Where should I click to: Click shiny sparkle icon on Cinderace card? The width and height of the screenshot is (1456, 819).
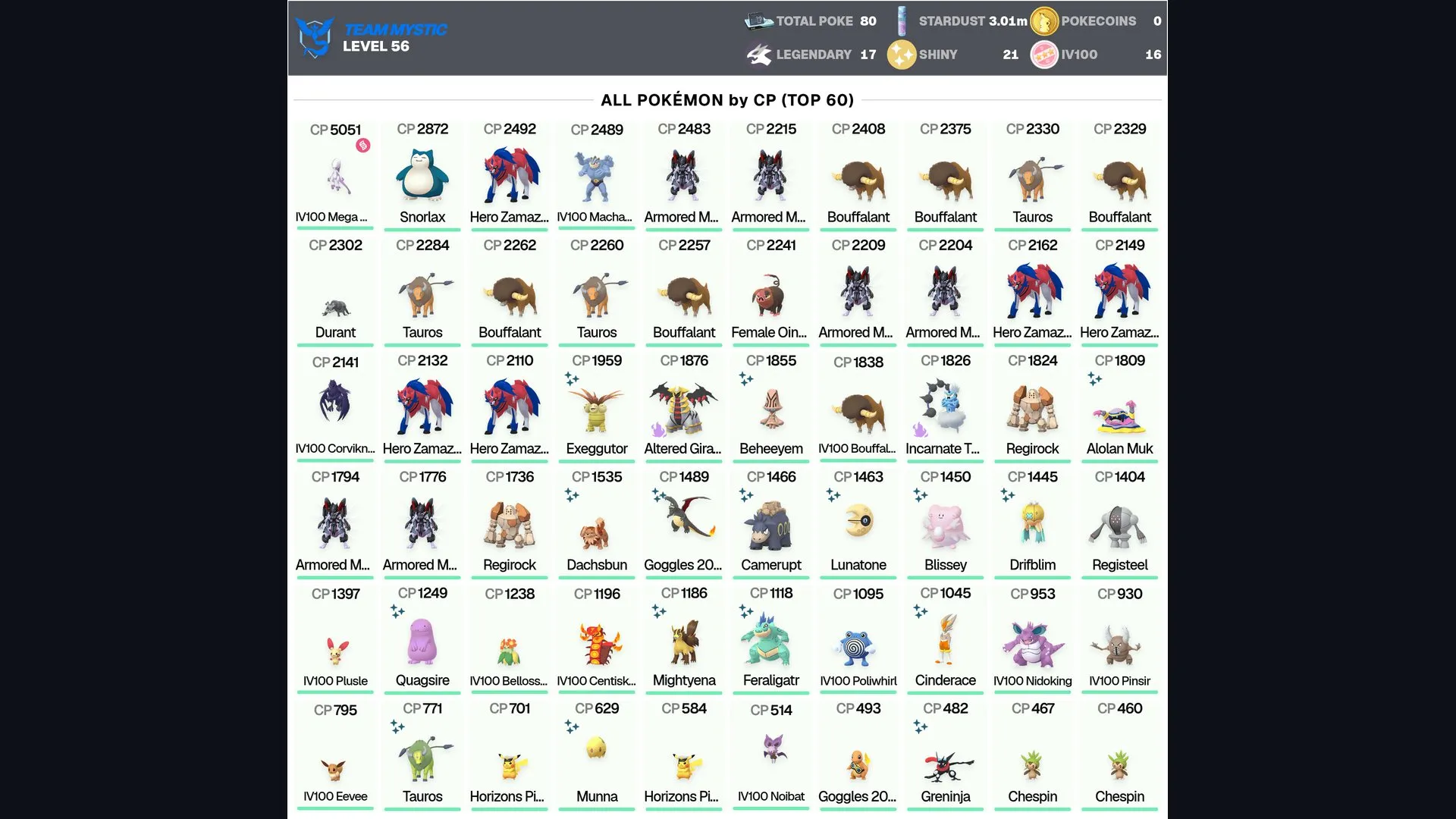coord(921,611)
